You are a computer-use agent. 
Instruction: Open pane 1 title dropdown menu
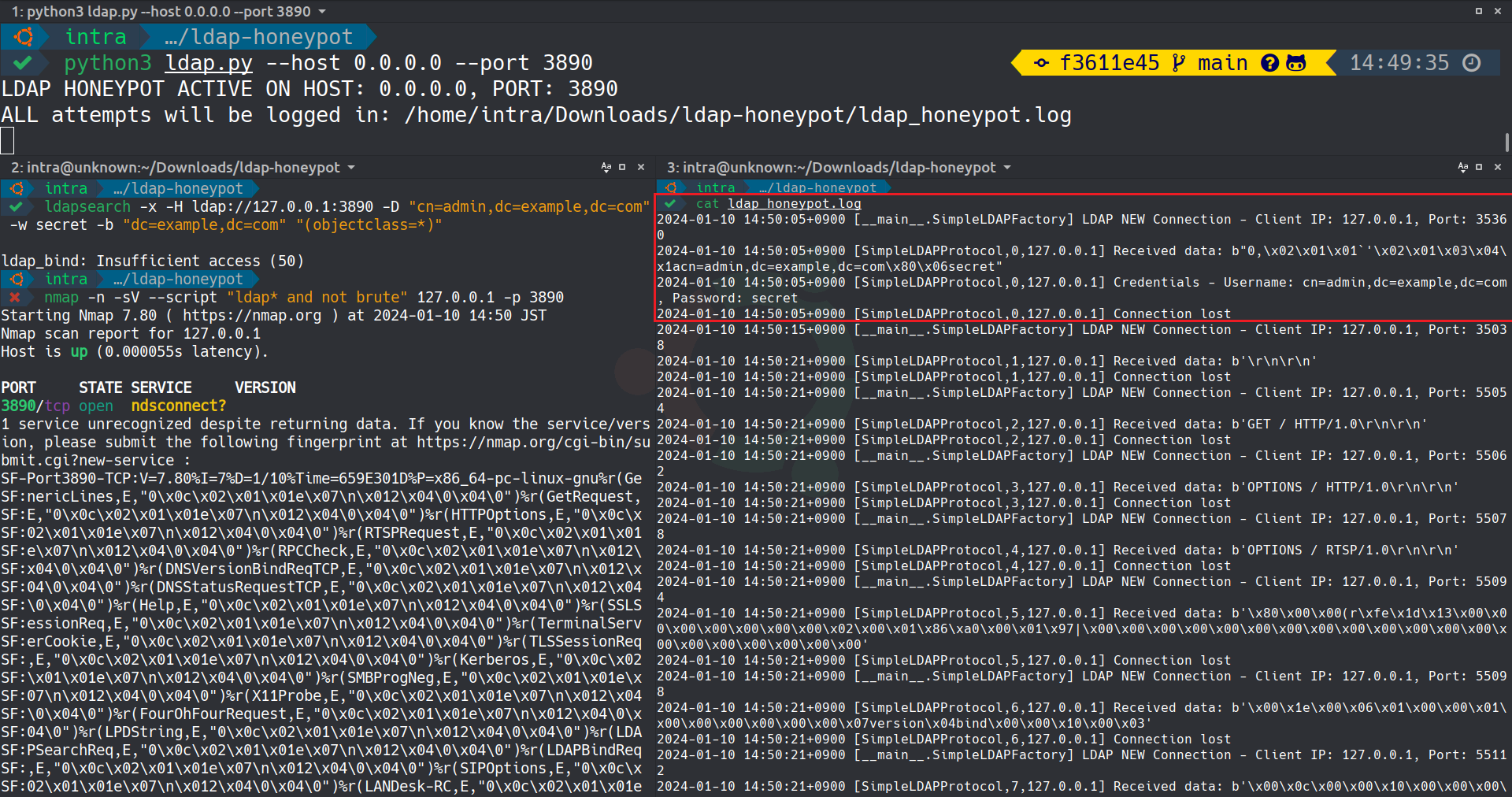(322, 12)
